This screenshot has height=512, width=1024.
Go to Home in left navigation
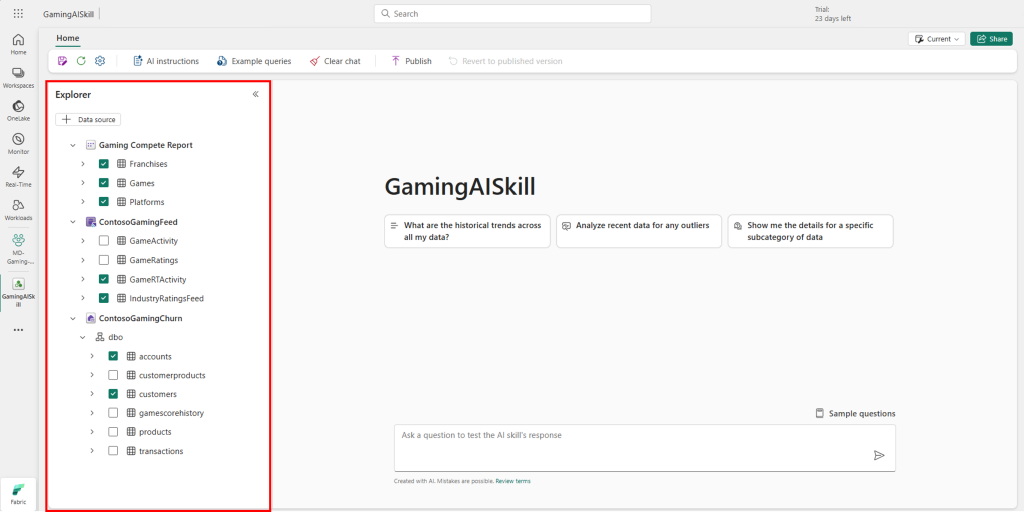pyautogui.click(x=18, y=44)
